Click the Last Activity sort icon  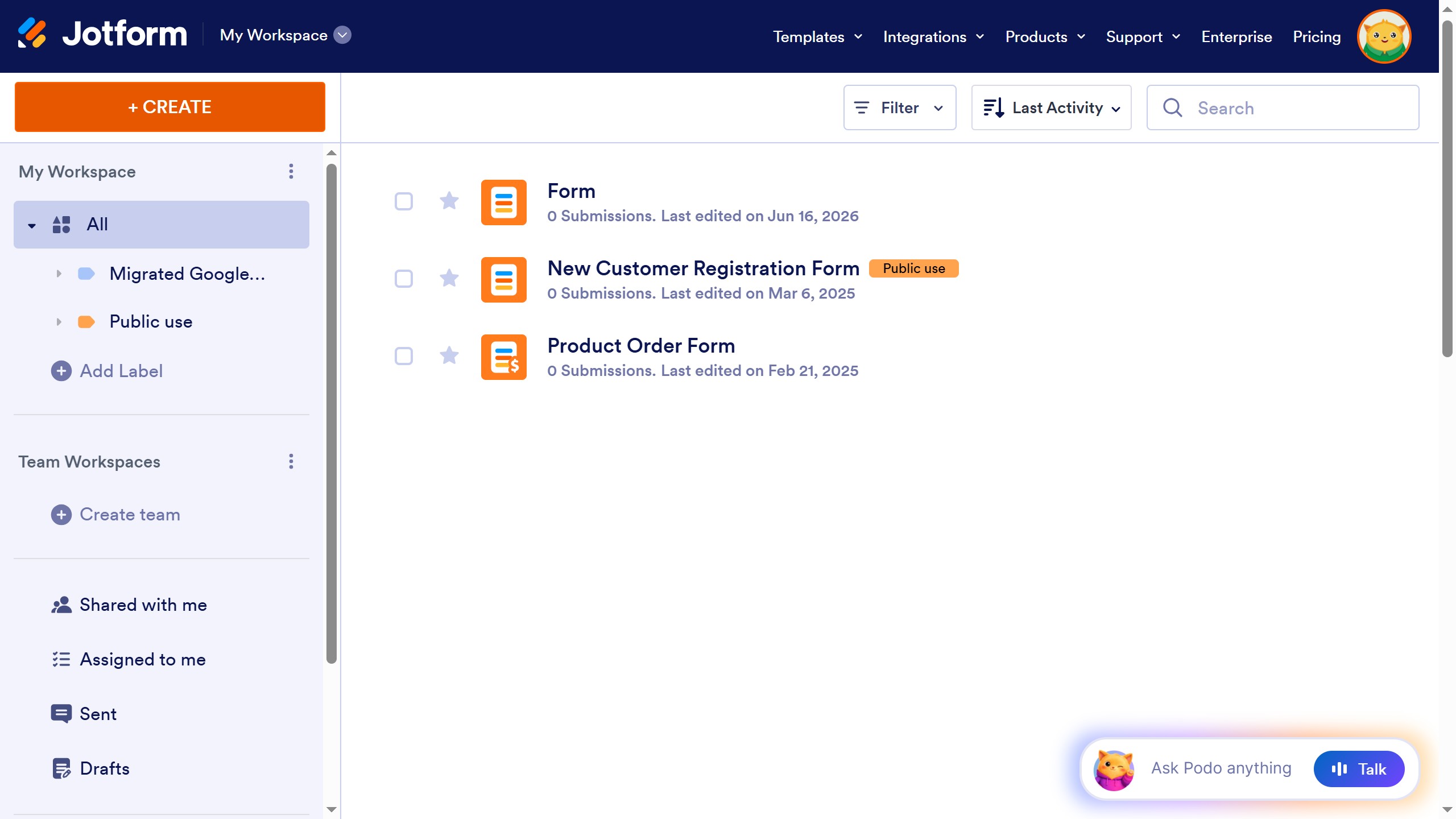tap(994, 107)
